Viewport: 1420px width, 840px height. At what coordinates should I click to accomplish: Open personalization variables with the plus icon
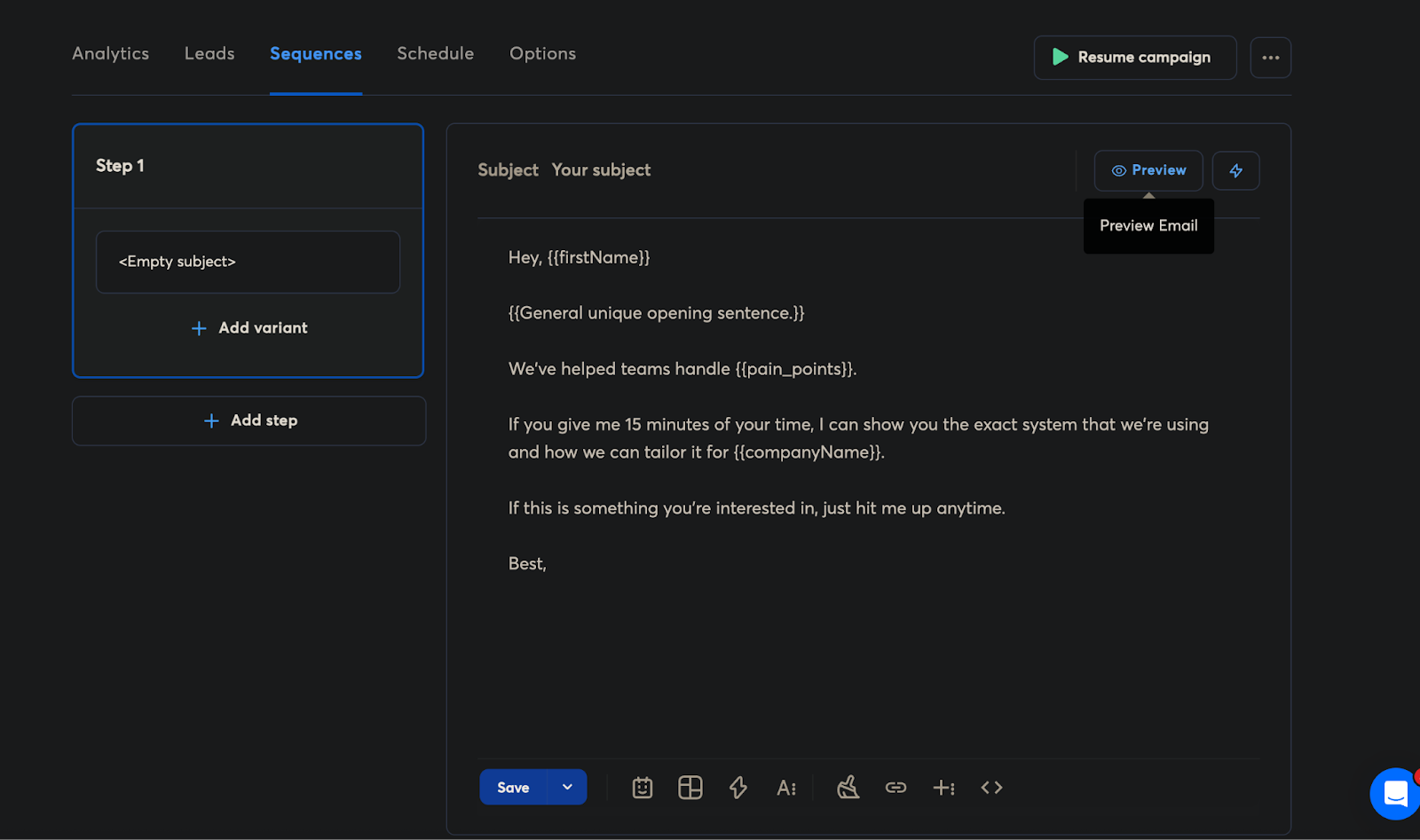[x=943, y=787]
